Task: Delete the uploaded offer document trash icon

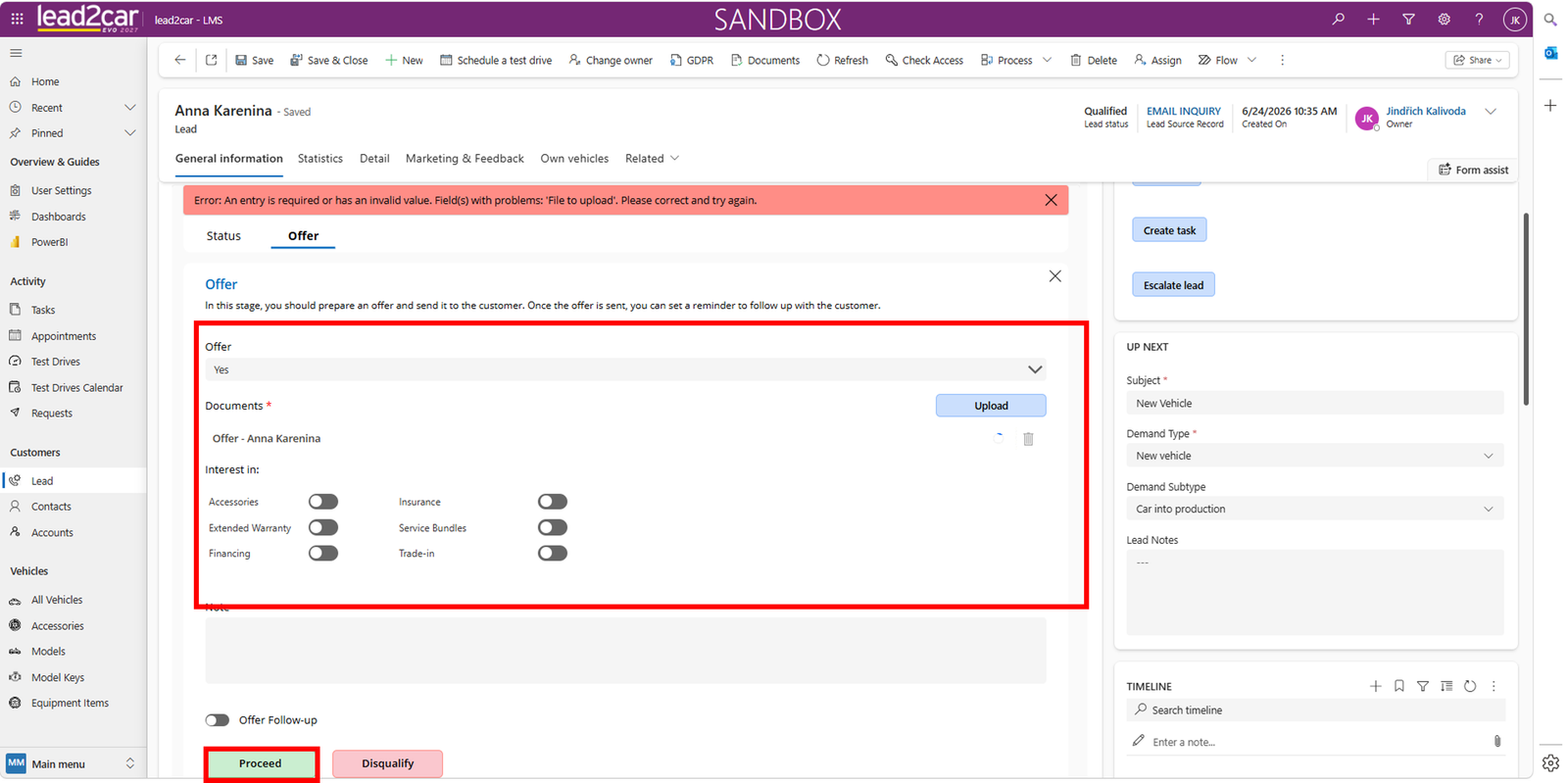Action: click(1028, 439)
